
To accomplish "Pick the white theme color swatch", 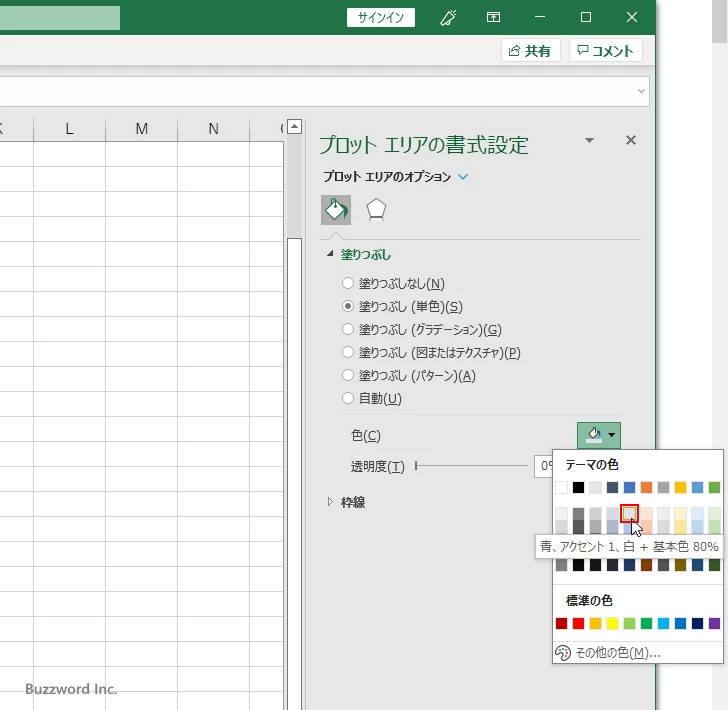I will click(x=561, y=488).
